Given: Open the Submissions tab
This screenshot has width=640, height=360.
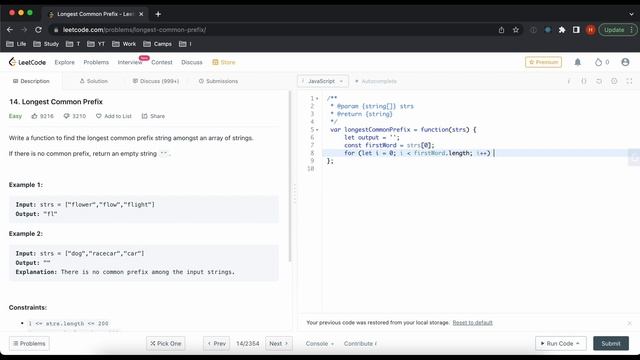Looking at the screenshot, I should click(218, 81).
